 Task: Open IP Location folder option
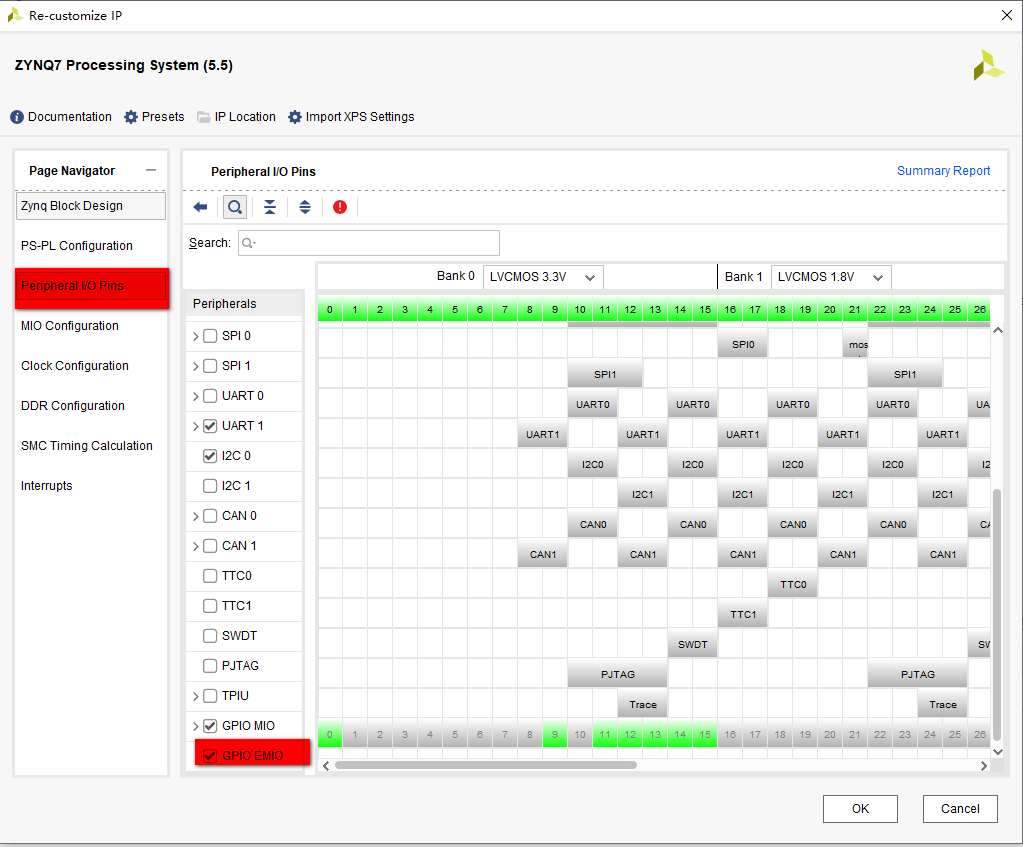click(236, 117)
